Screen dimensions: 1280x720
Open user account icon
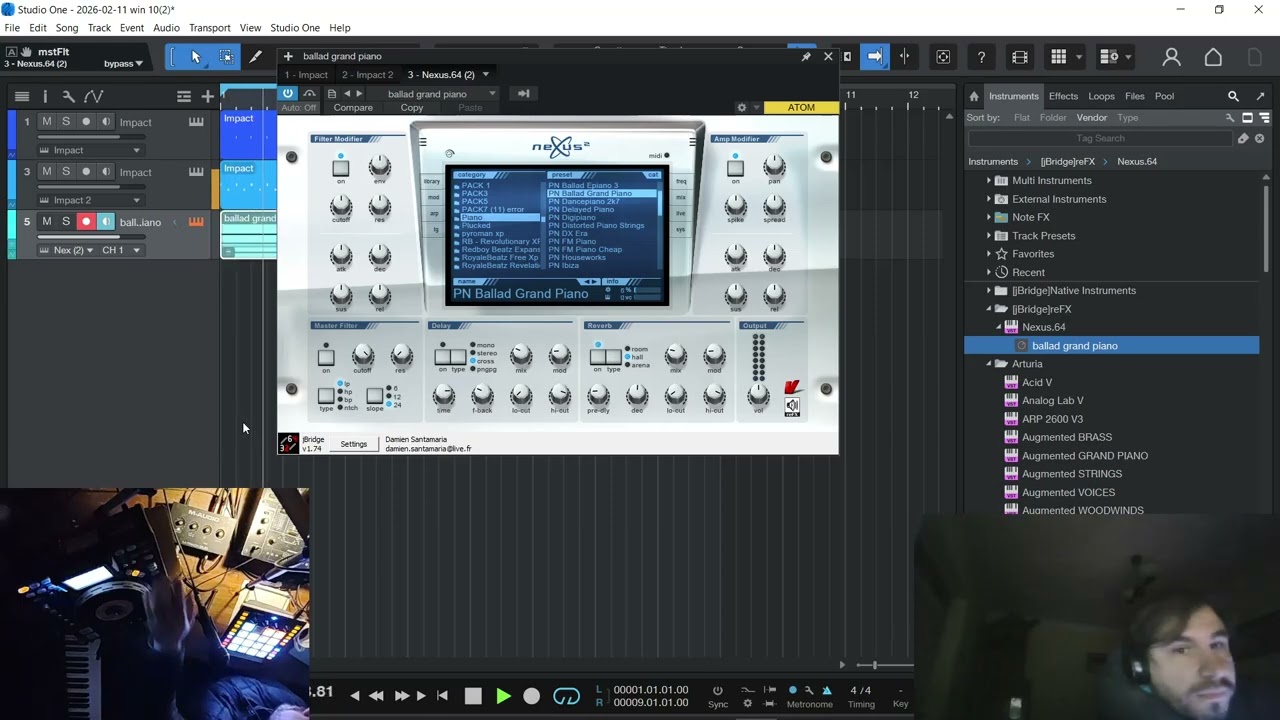click(1171, 57)
